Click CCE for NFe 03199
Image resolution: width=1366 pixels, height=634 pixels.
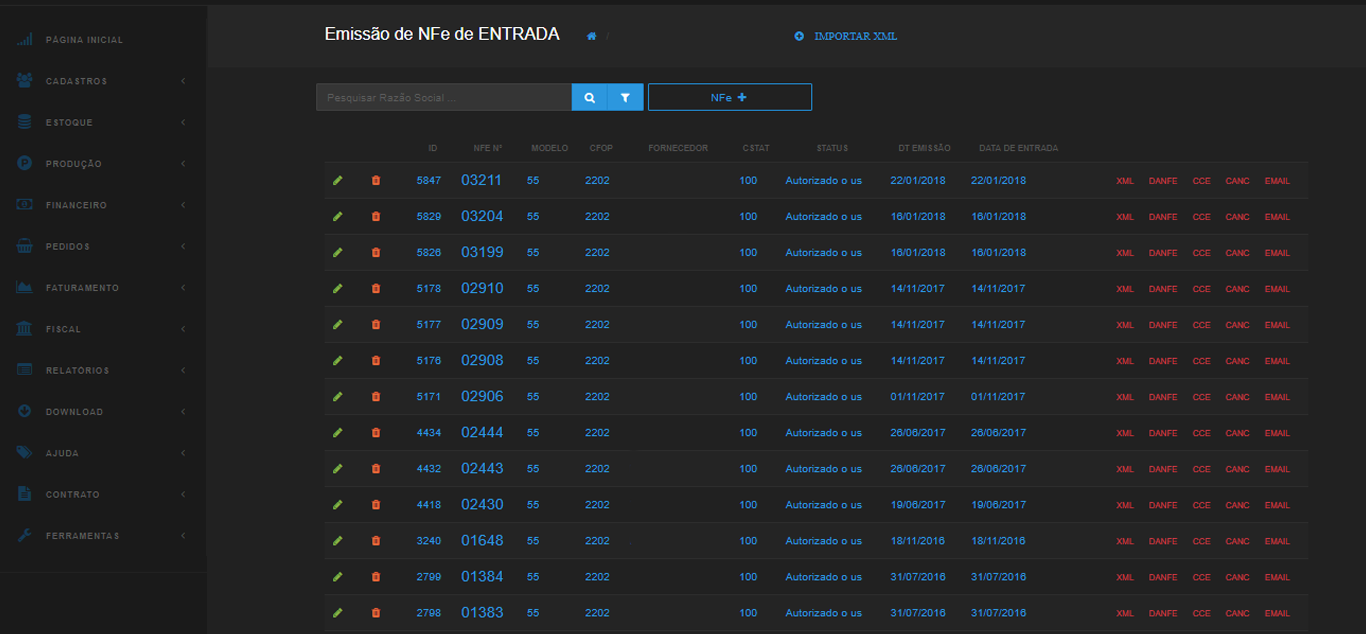(1201, 253)
